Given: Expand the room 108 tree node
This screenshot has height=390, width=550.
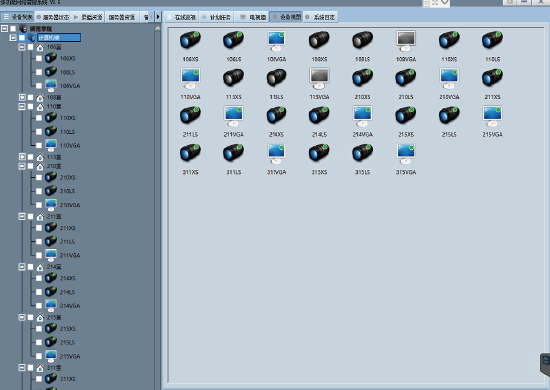Looking at the screenshot, I should click(x=22, y=97).
